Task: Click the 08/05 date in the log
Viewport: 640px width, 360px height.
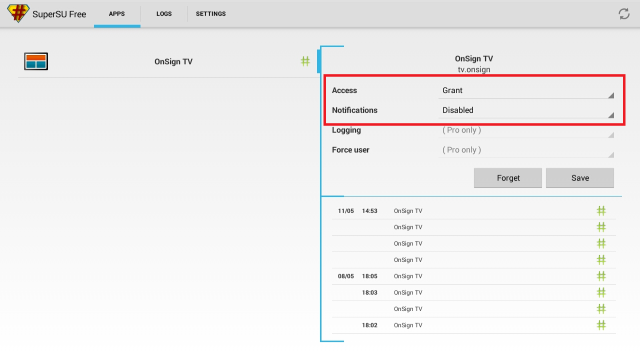Action: coord(346,276)
